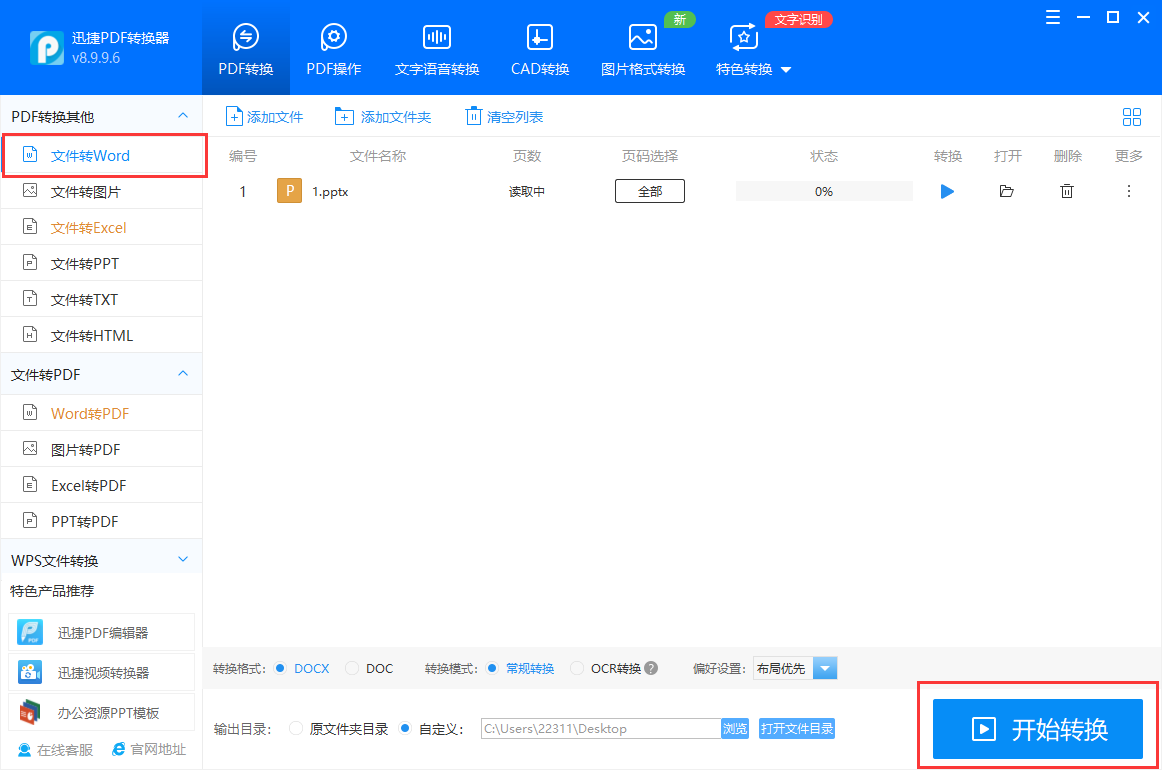Open the 布局优先 preference dropdown
The width and height of the screenshot is (1162, 770).
(x=826, y=668)
